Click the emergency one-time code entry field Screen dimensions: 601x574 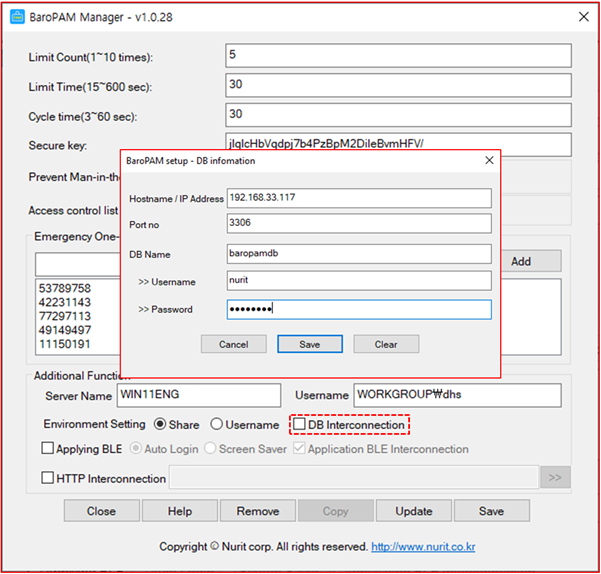[x=78, y=264]
